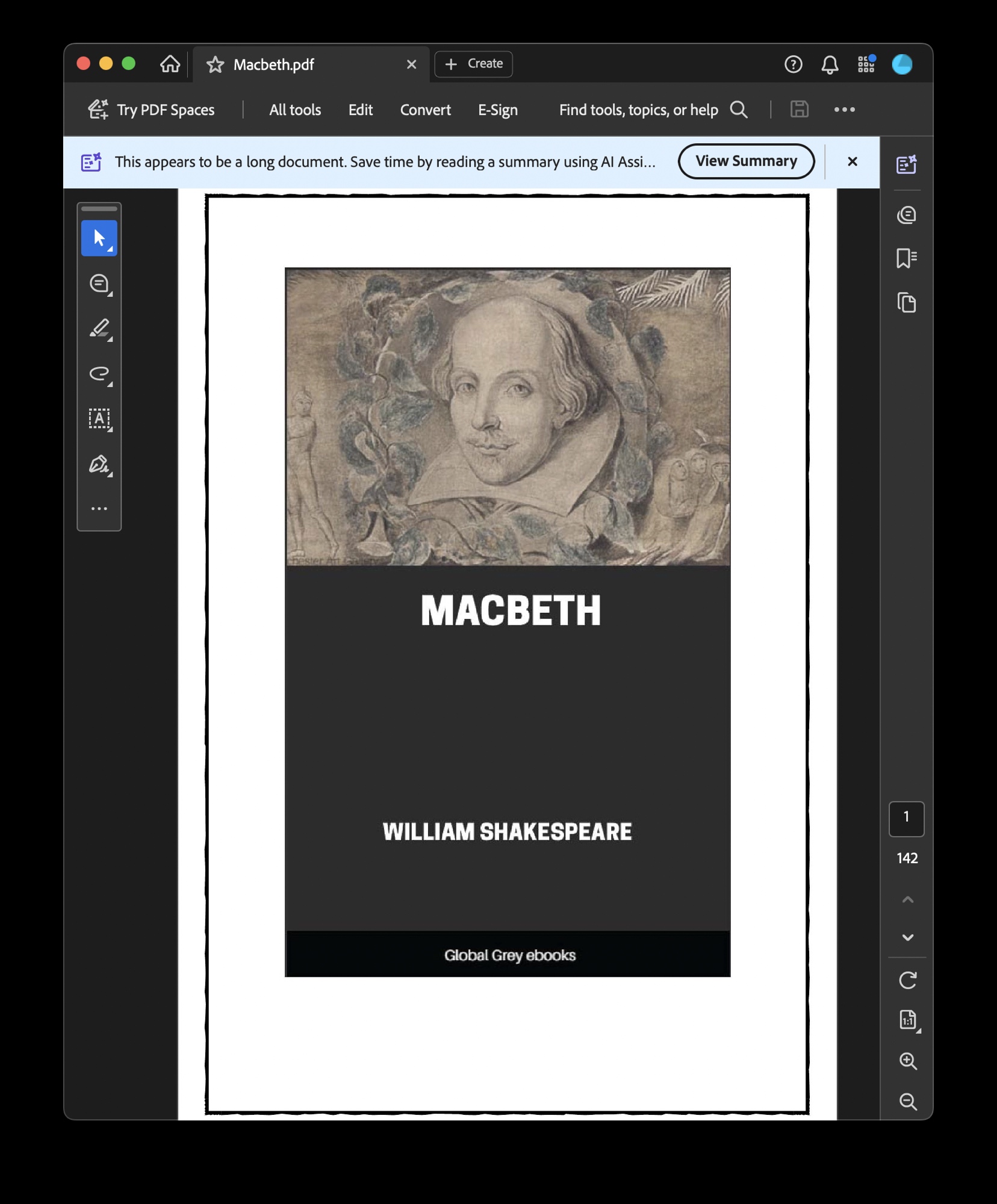Image resolution: width=997 pixels, height=1204 pixels.
Task: Expand more tools in the left toolbar
Action: tap(99, 509)
